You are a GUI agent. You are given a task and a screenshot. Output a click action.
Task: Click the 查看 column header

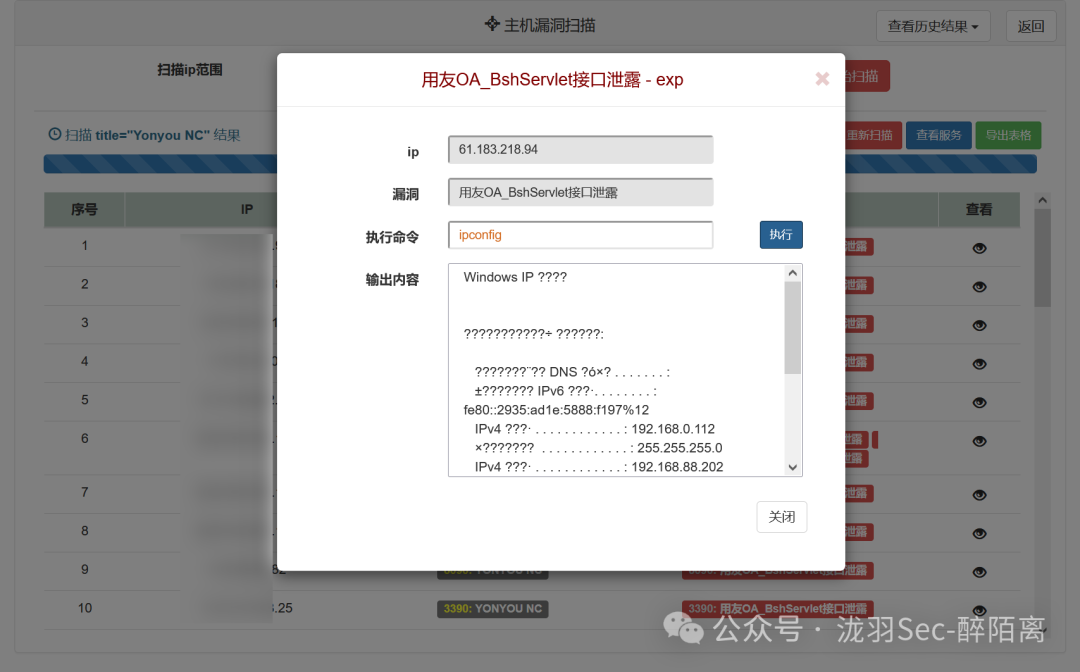tap(979, 209)
